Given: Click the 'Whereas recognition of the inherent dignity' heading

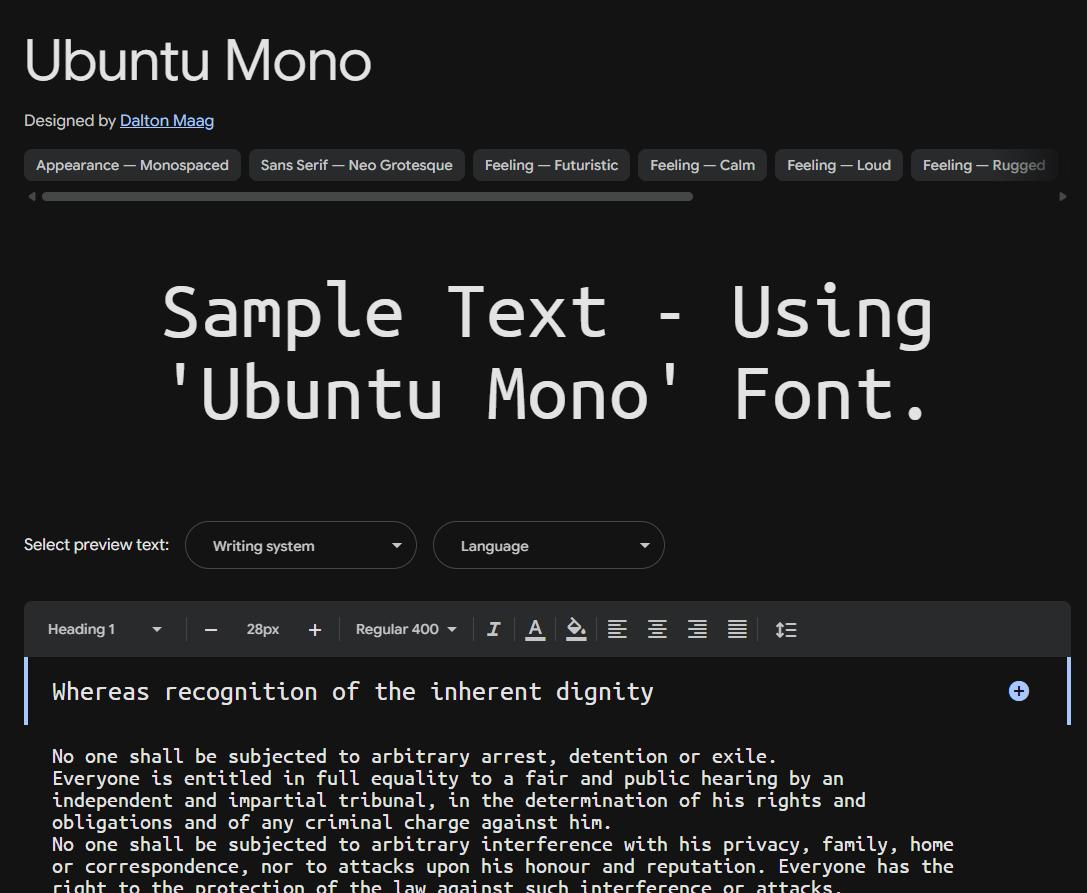Looking at the screenshot, I should tap(353, 692).
